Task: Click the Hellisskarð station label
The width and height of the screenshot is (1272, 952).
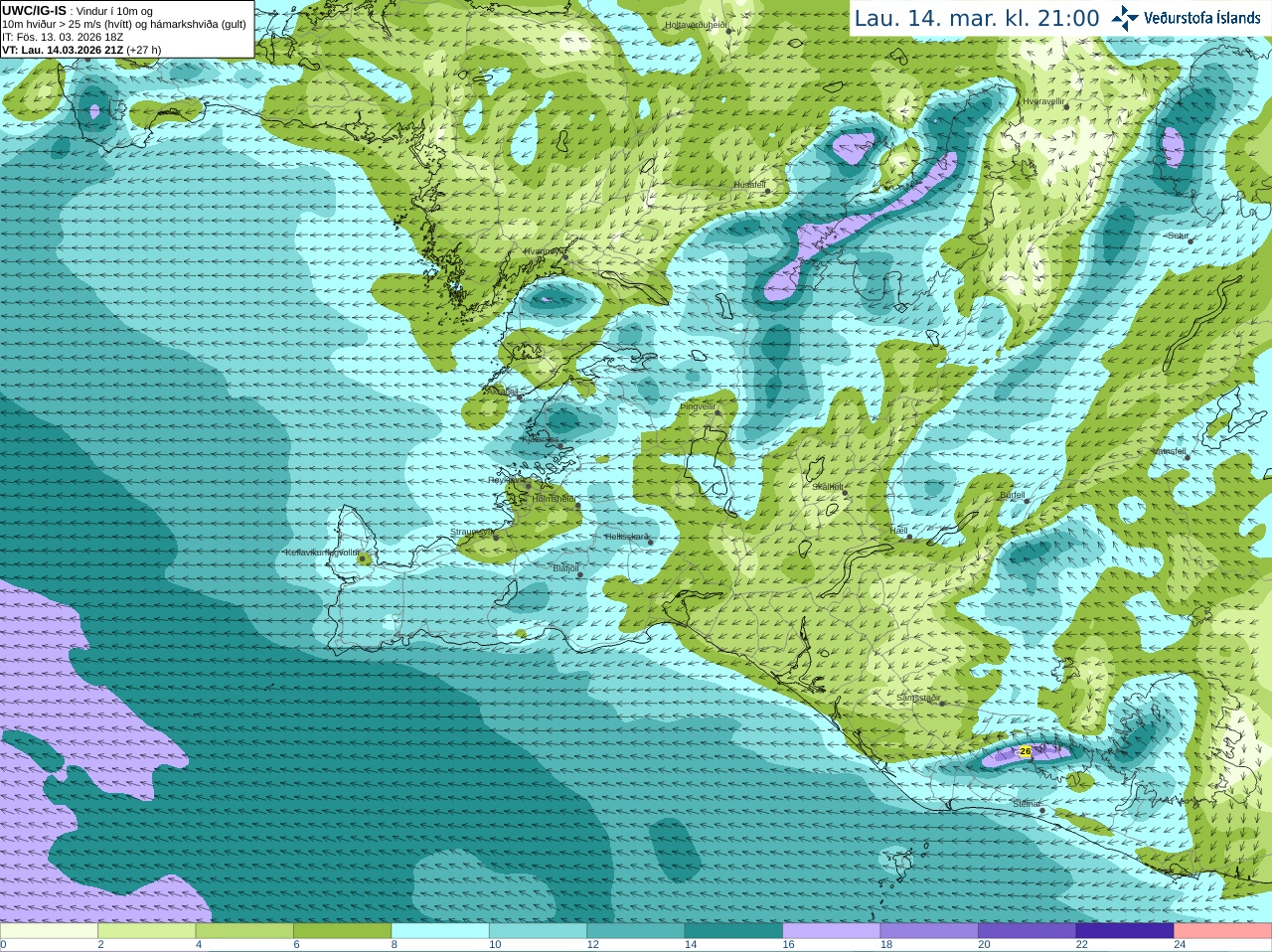Action: (626, 537)
